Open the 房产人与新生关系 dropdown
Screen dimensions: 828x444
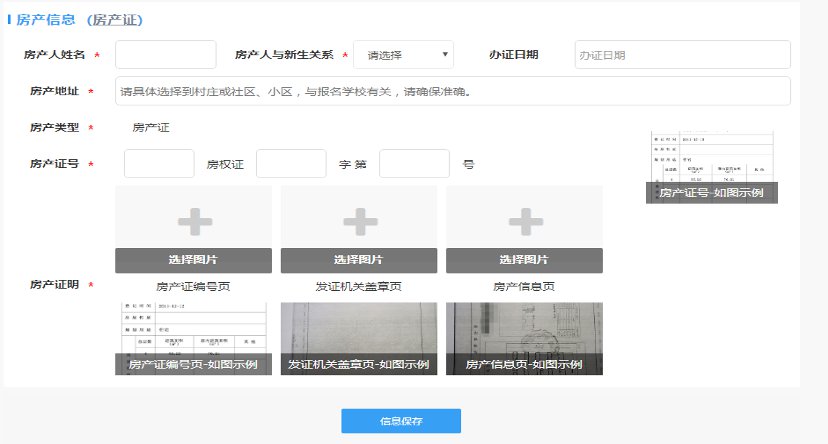(x=403, y=55)
